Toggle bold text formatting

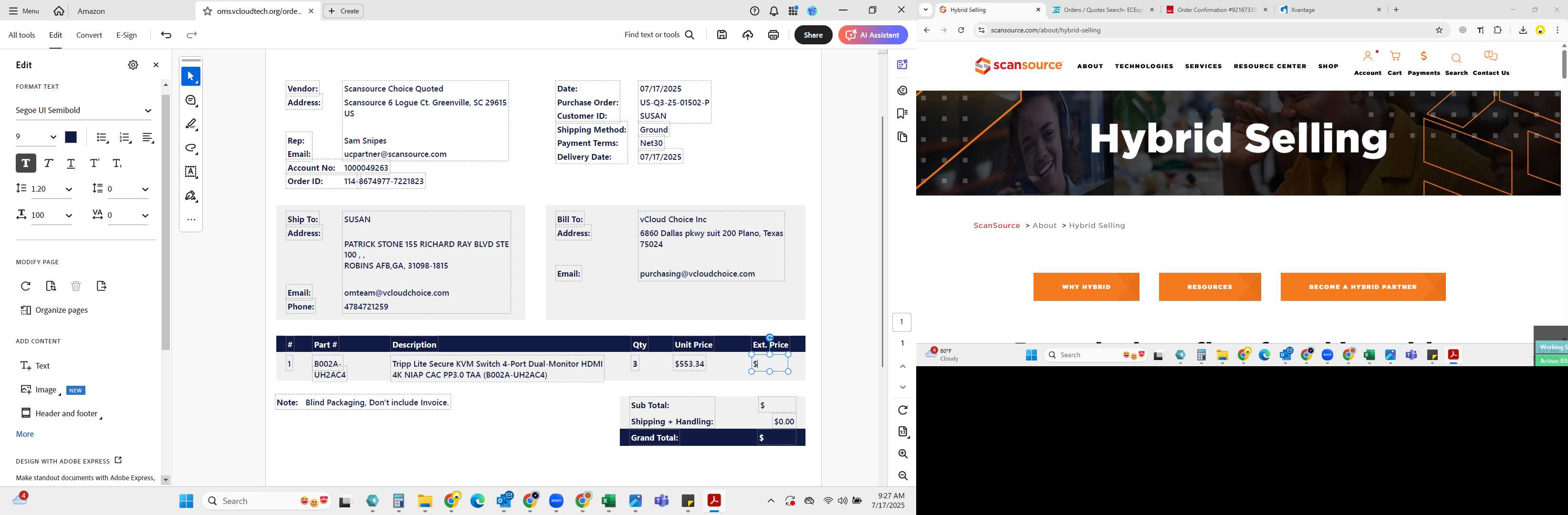point(26,164)
